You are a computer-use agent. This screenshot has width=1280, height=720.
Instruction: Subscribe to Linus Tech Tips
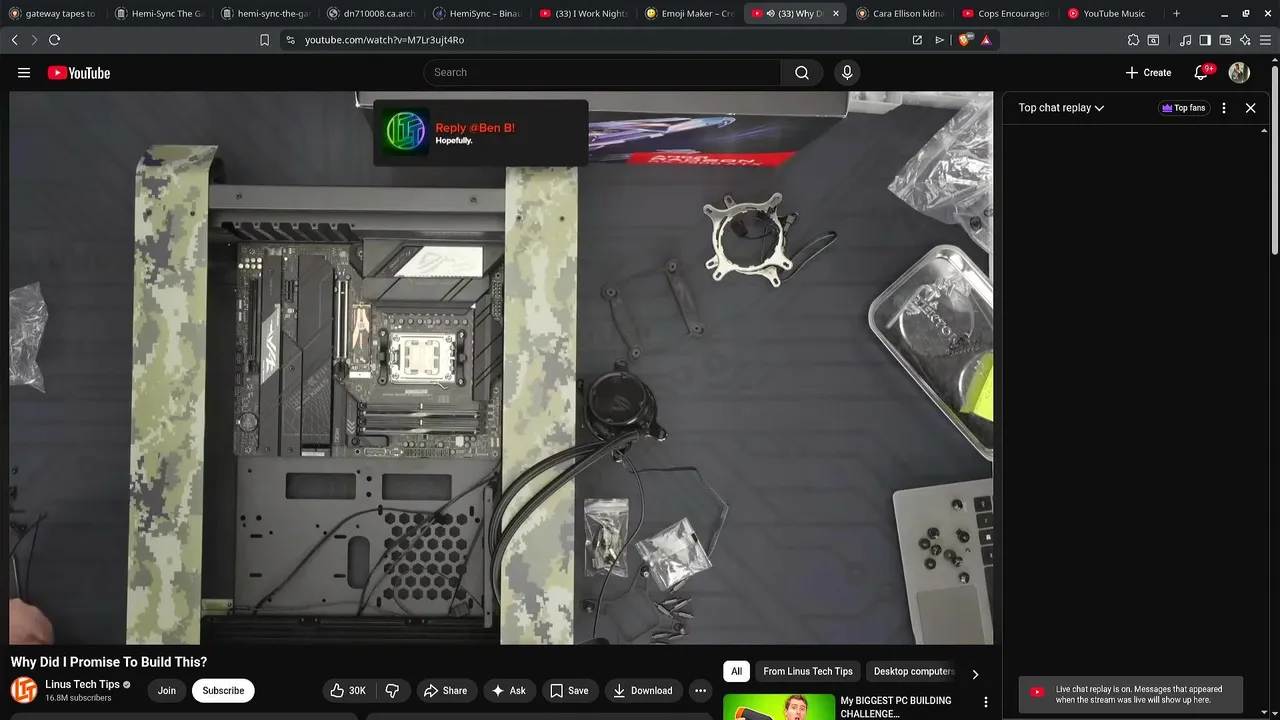(x=223, y=690)
